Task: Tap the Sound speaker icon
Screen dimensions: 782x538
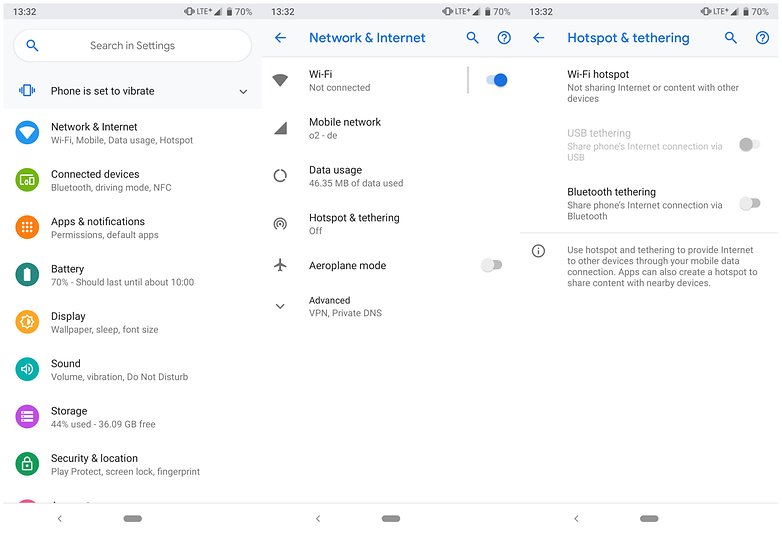Action: point(27,369)
